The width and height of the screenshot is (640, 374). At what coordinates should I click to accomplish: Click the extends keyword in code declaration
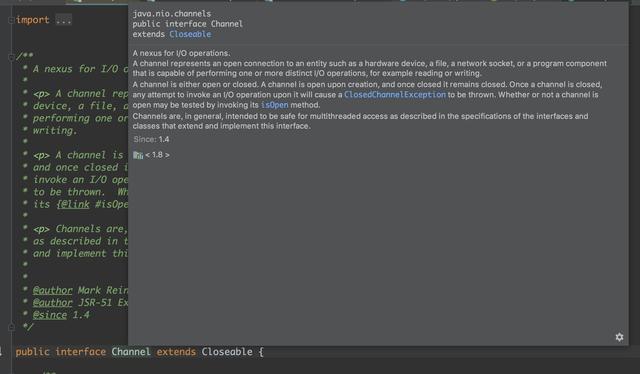point(176,352)
